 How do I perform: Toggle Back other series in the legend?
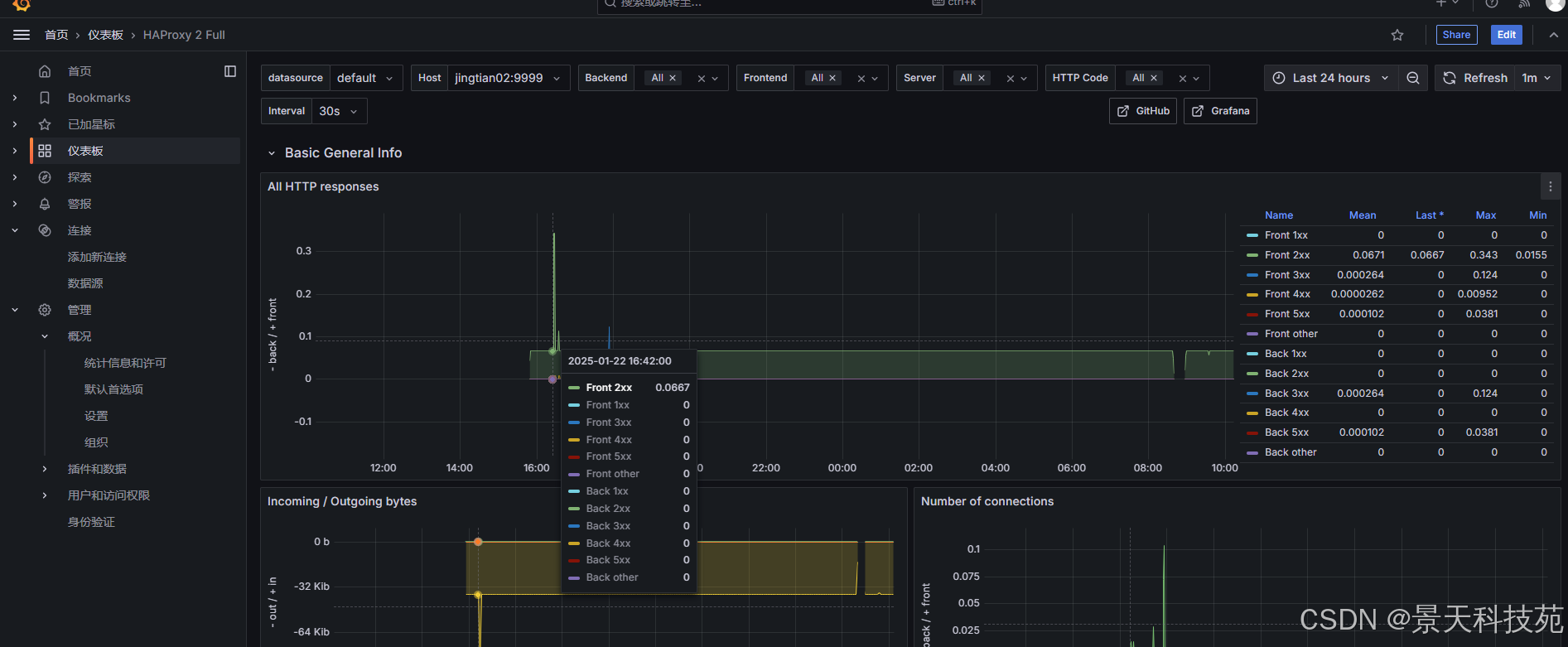[x=1291, y=452]
